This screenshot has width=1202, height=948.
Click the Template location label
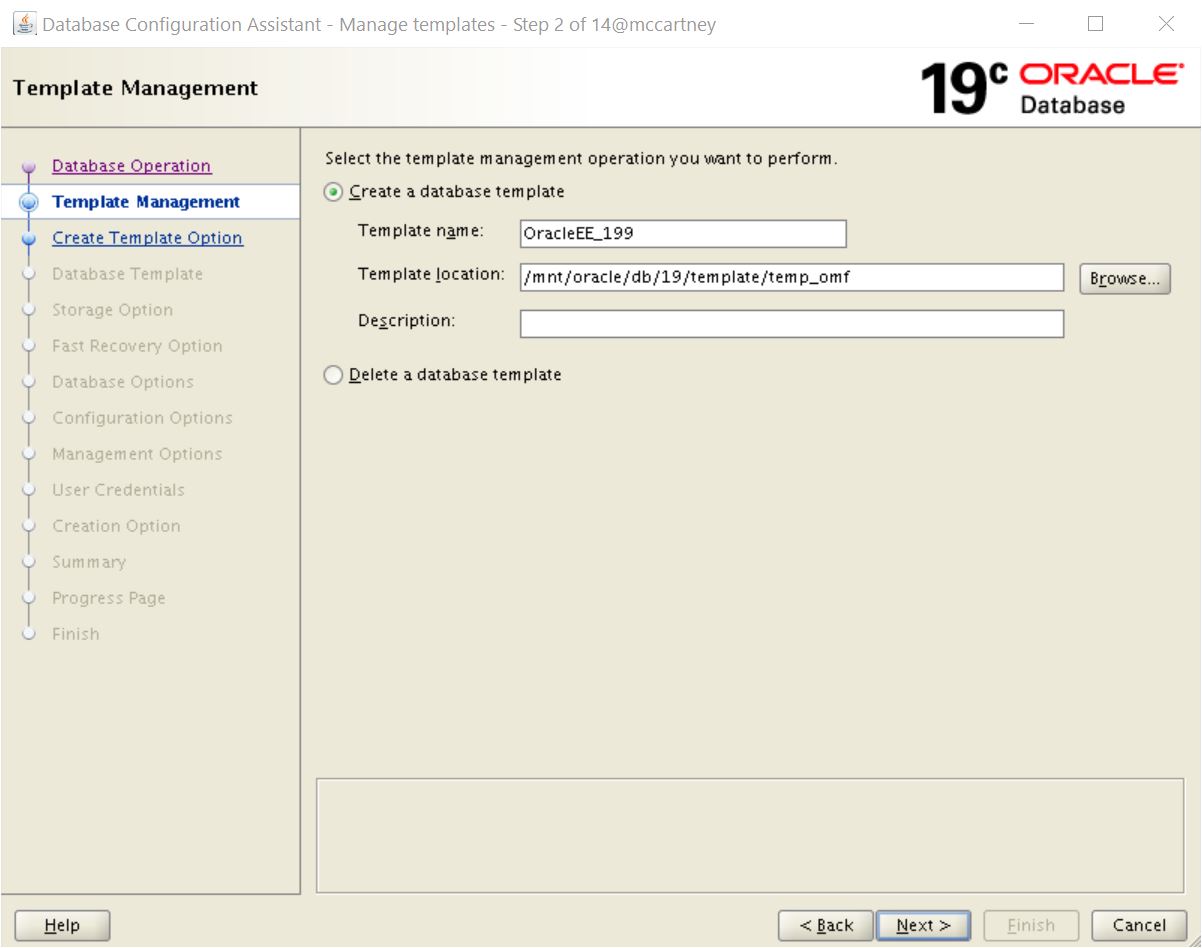[431, 273]
